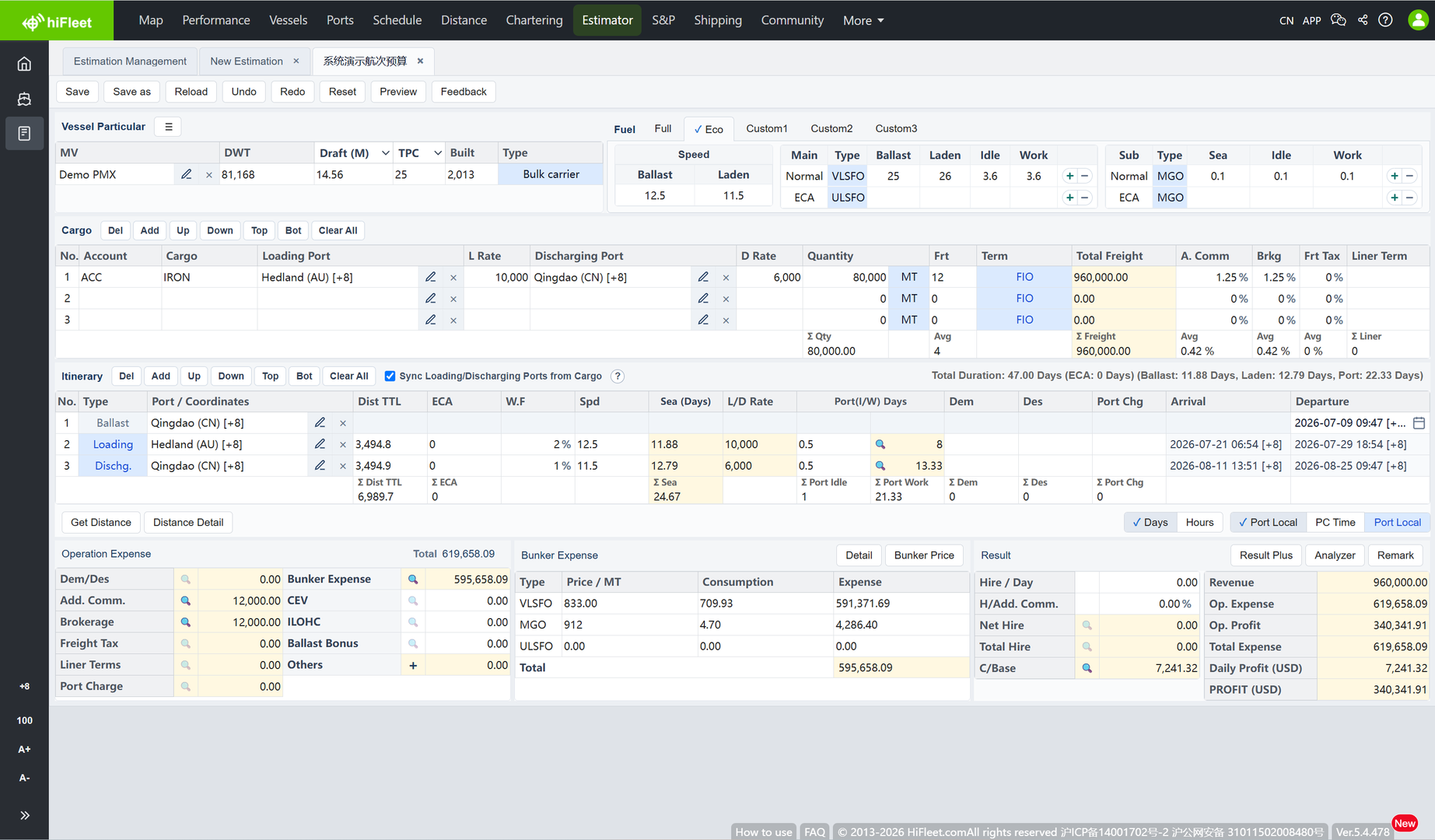Open the More navigation dropdown
This screenshot has width=1435, height=840.
(x=863, y=20)
